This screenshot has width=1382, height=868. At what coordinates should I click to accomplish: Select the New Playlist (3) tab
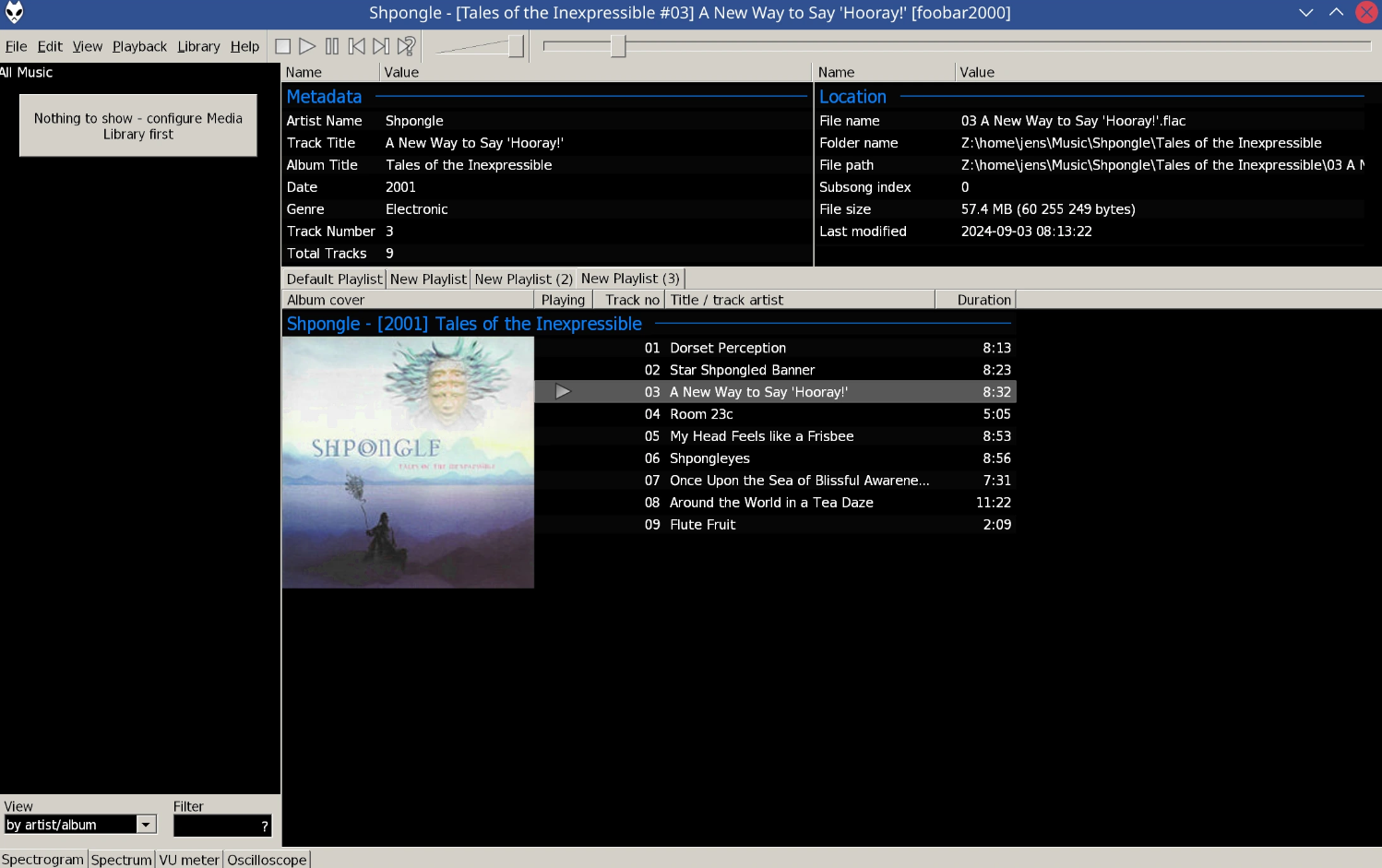tap(630, 278)
